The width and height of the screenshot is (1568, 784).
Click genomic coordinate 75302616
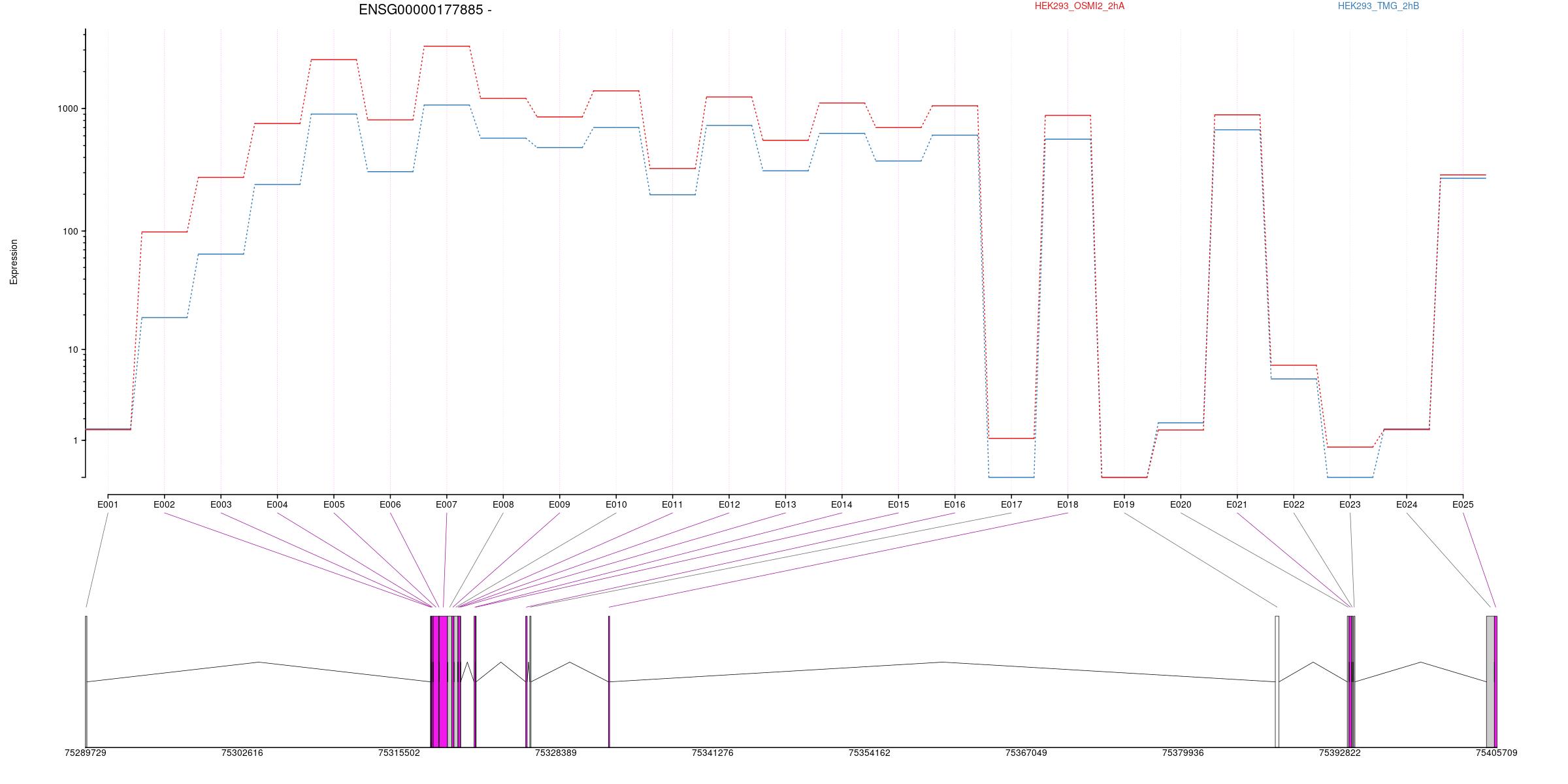point(242,753)
